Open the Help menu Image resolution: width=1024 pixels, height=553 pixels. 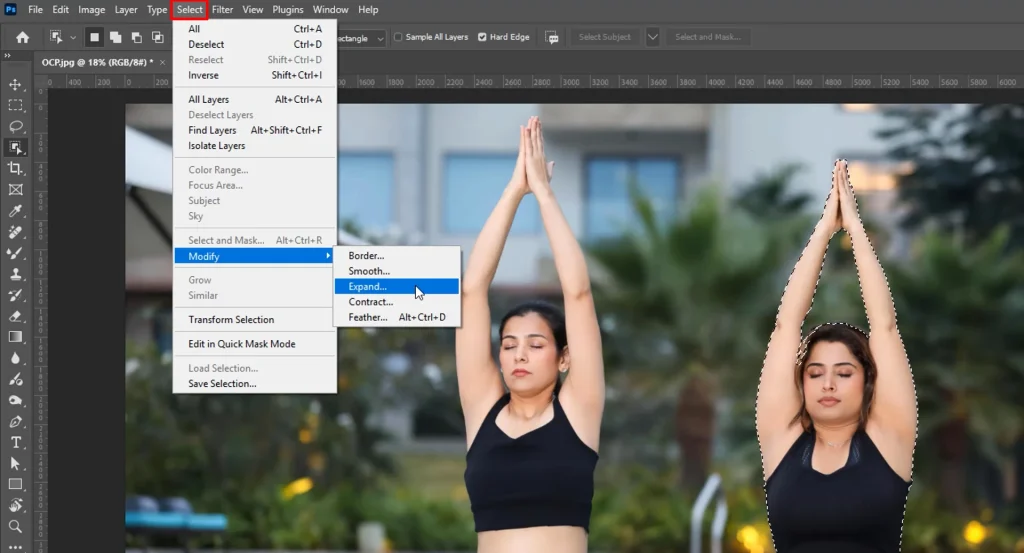(x=368, y=10)
